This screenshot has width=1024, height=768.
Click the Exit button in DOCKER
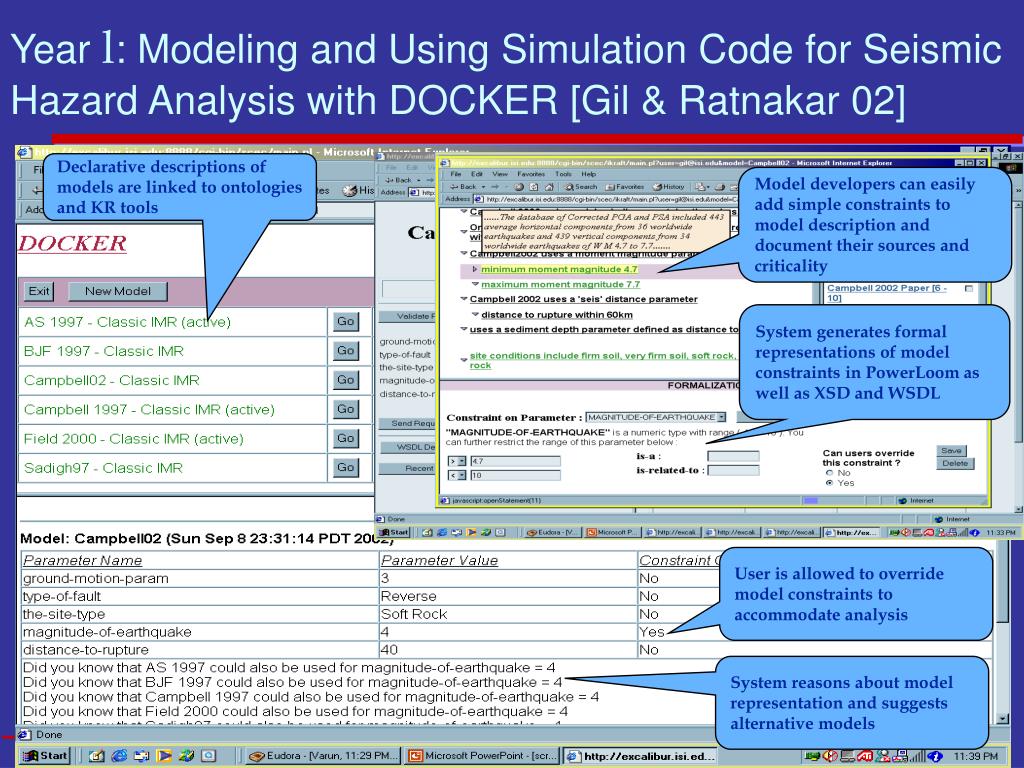pyautogui.click(x=39, y=291)
